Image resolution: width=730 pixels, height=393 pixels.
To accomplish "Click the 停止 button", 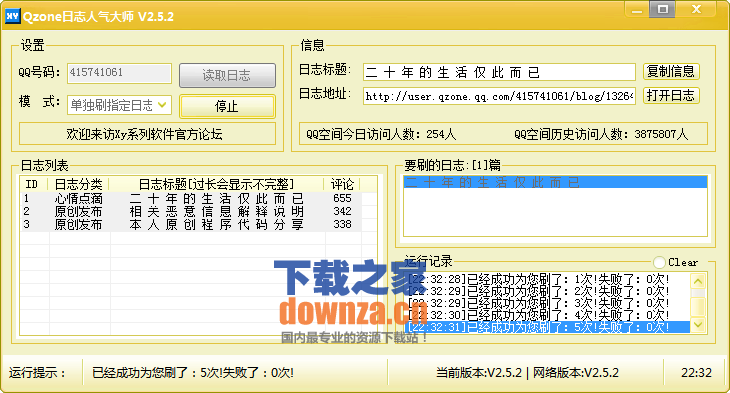I will pyautogui.click(x=227, y=106).
